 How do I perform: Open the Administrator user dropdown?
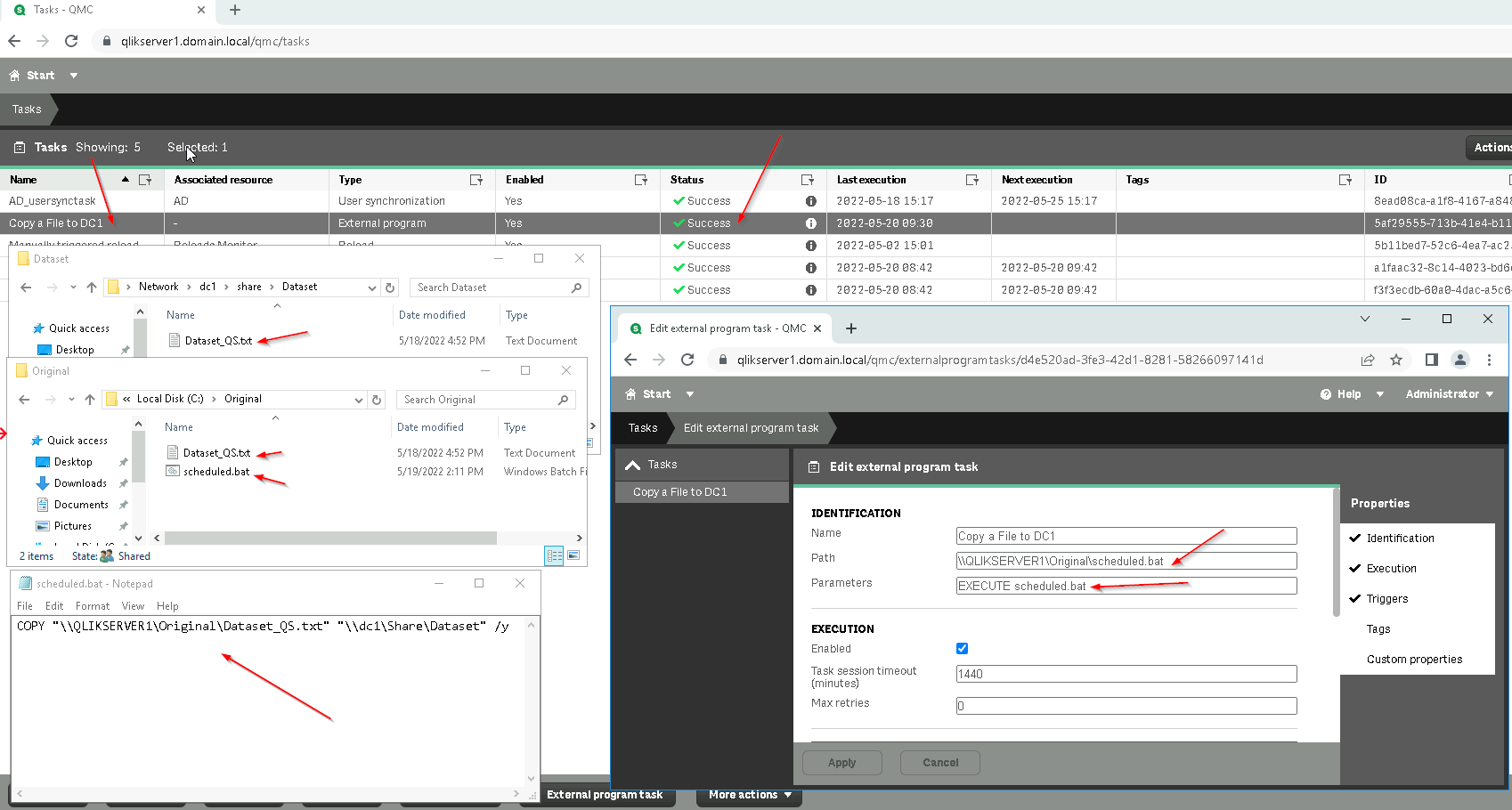point(1449,394)
